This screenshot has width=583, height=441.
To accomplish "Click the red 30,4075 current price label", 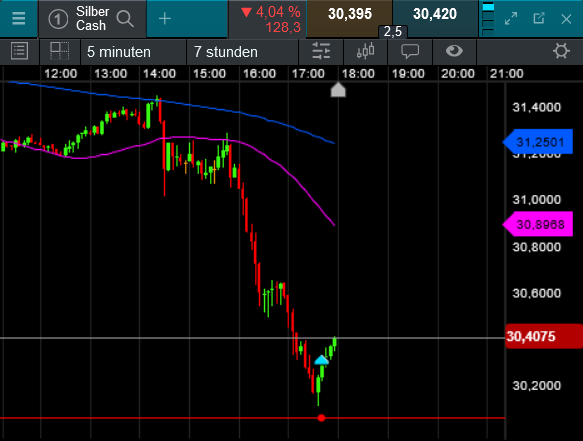I will [x=544, y=336].
